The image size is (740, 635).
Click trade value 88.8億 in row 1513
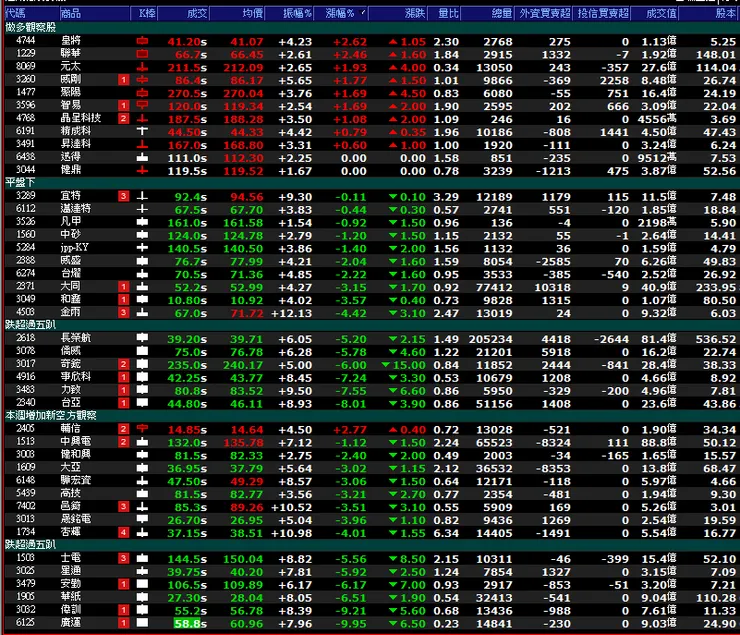[658, 443]
